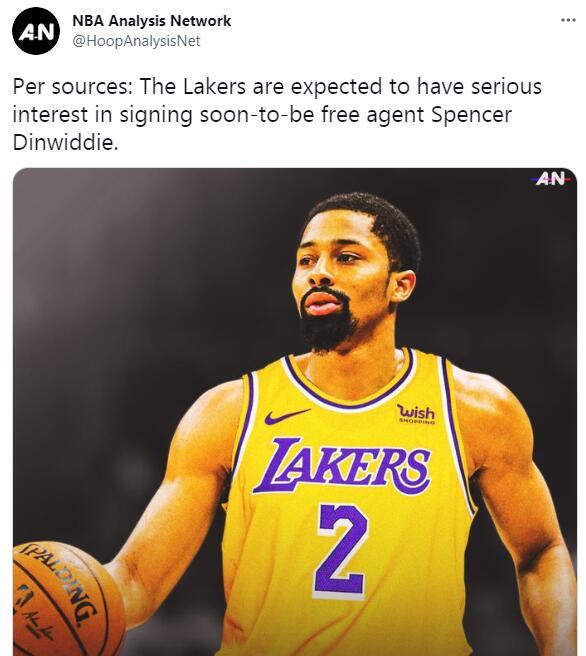This screenshot has height=656, width=586.
Task: Click the Spalding basketball in the photo
Action: [67, 598]
